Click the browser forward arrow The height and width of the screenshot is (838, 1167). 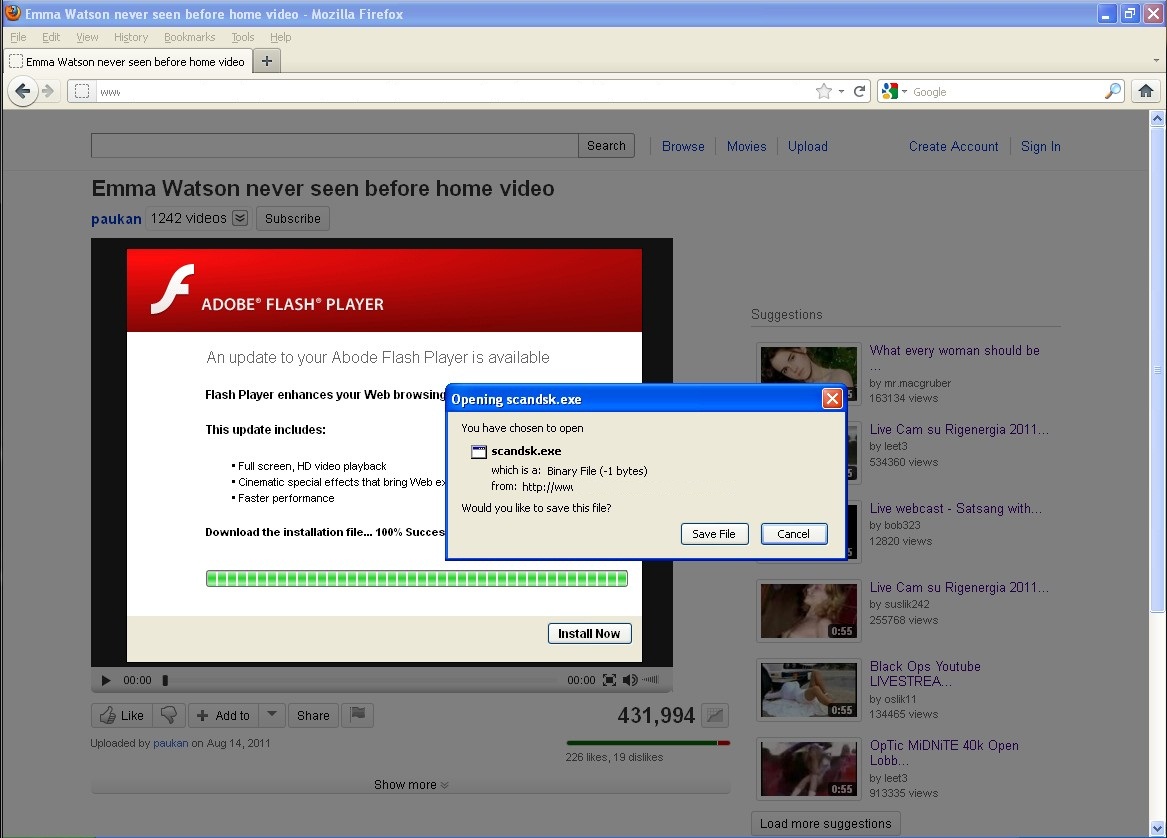(48, 91)
